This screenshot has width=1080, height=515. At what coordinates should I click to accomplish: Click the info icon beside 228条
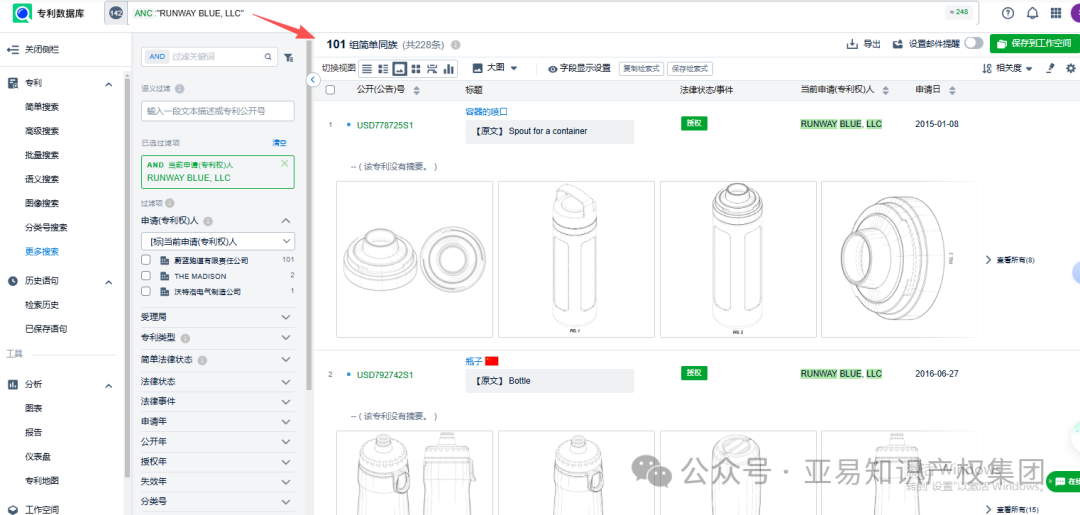tap(455, 45)
